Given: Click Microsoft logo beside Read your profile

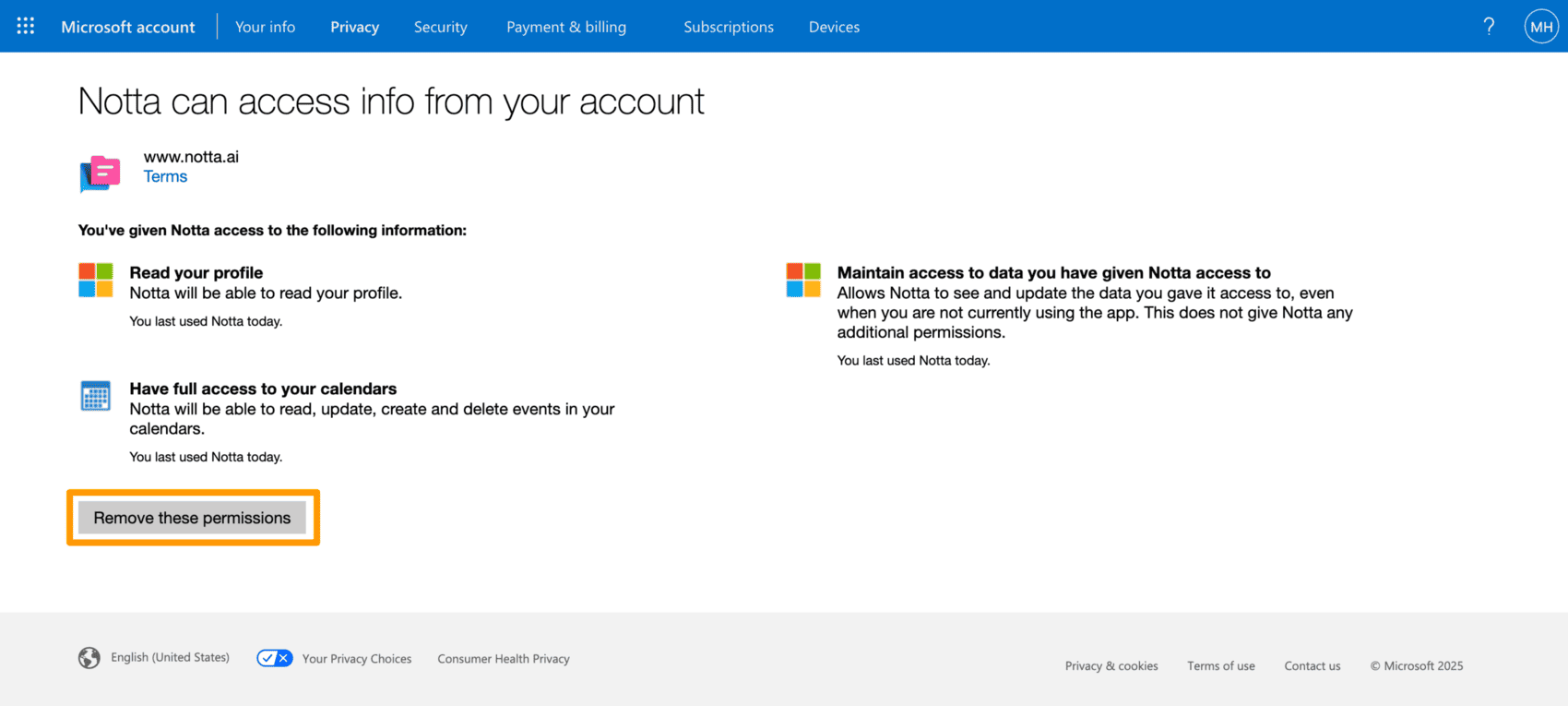Looking at the screenshot, I should click(x=96, y=280).
